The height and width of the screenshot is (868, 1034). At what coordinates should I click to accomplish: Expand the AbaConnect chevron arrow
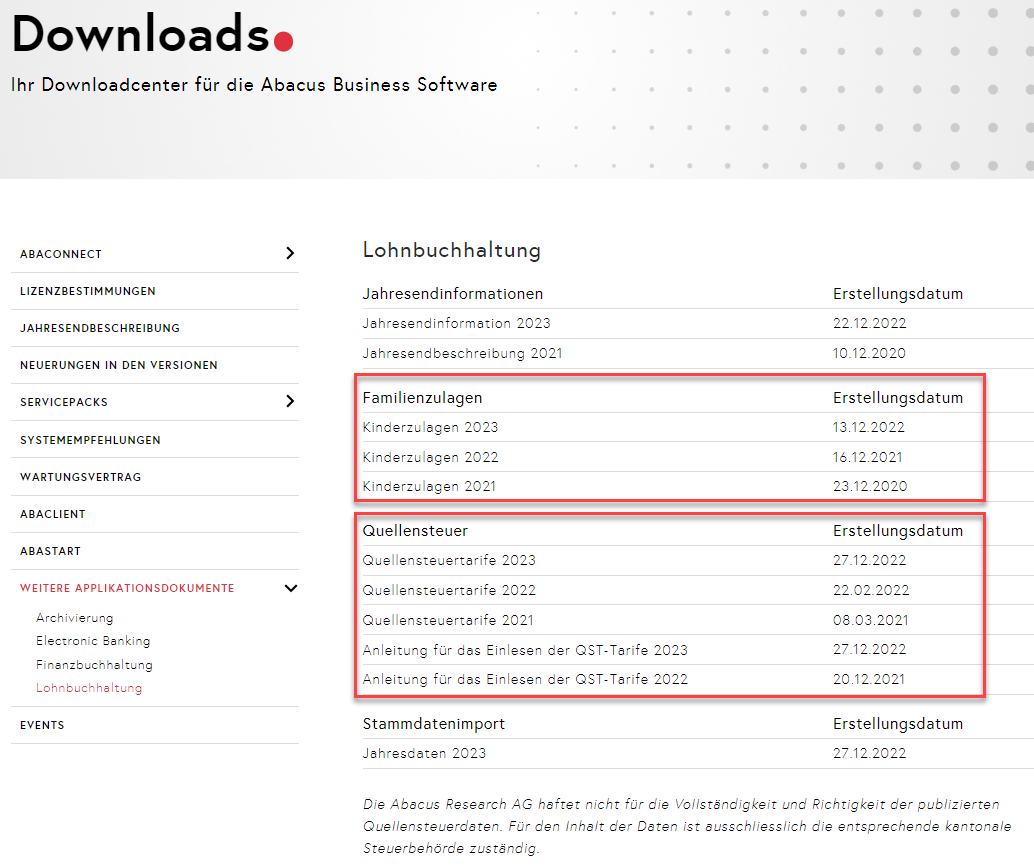[290, 253]
